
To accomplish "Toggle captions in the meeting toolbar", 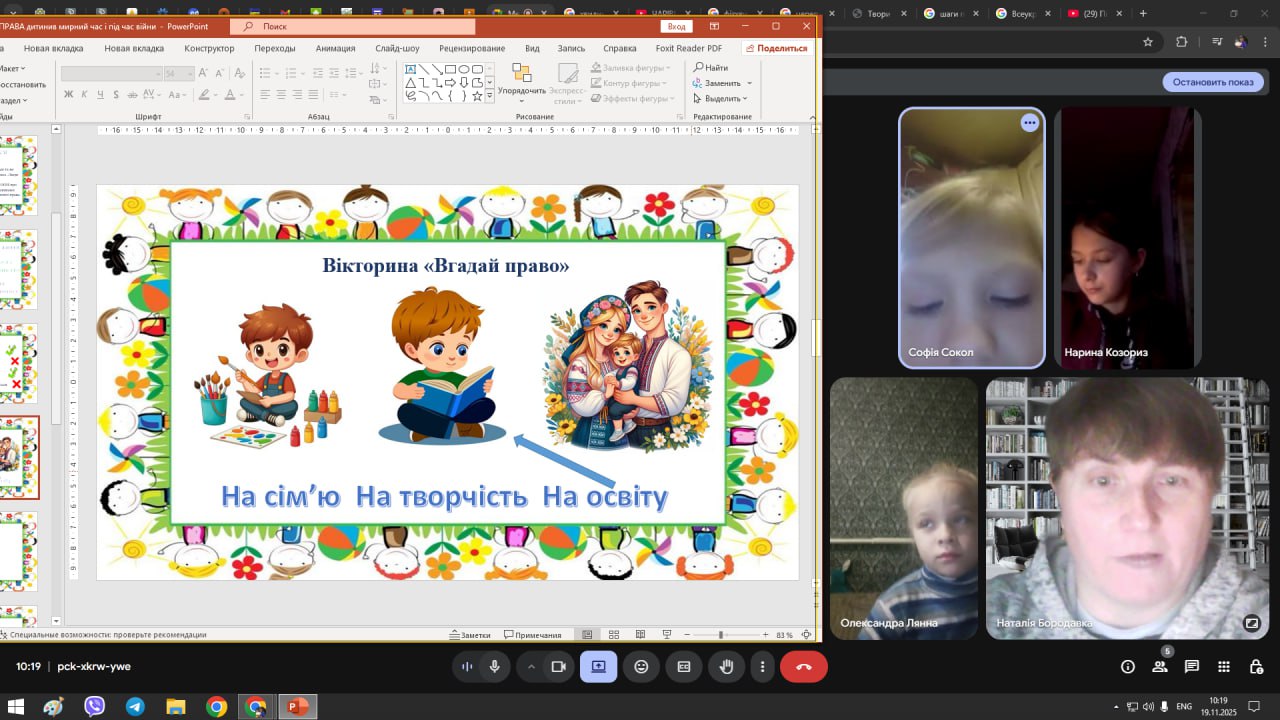I will (x=684, y=667).
